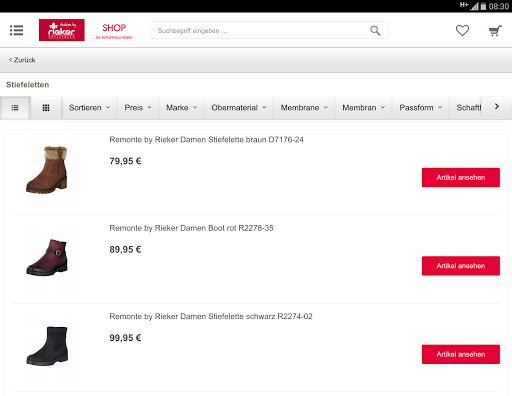Open the shopping cart icon
The image size is (512, 396).
495,31
